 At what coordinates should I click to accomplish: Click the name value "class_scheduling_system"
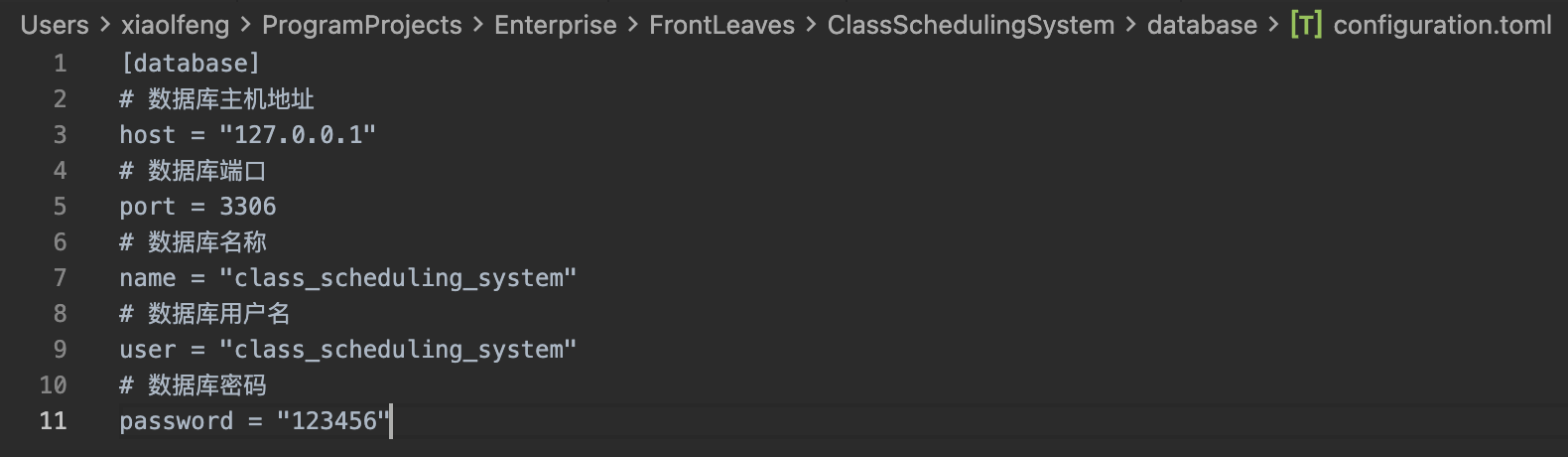(397, 278)
